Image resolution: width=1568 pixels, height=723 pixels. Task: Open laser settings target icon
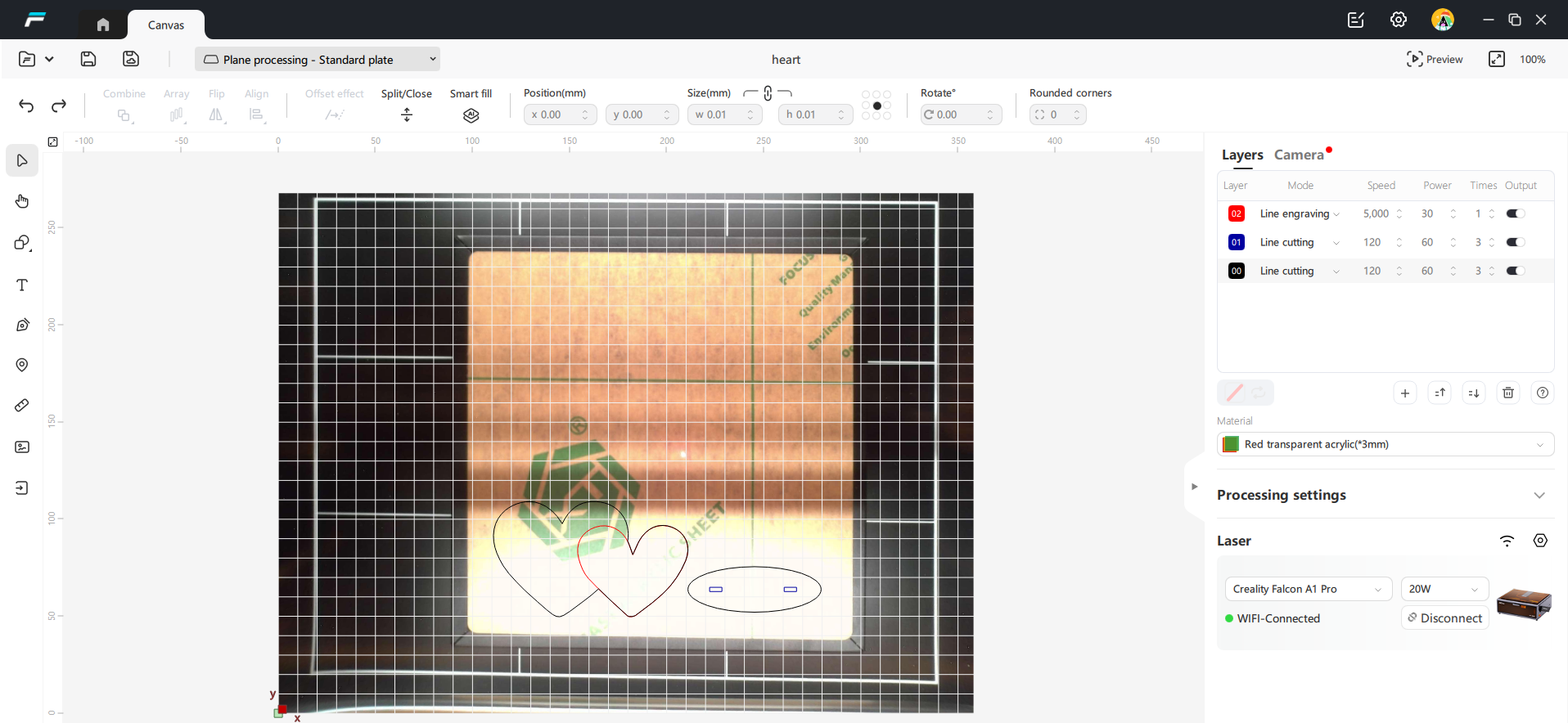tap(1540, 541)
